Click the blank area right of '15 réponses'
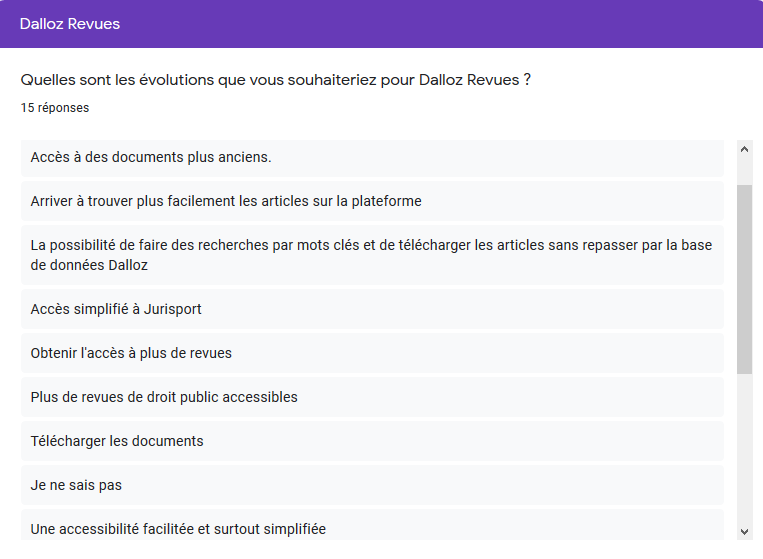This screenshot has height=559, width=763. pos(400,108)
